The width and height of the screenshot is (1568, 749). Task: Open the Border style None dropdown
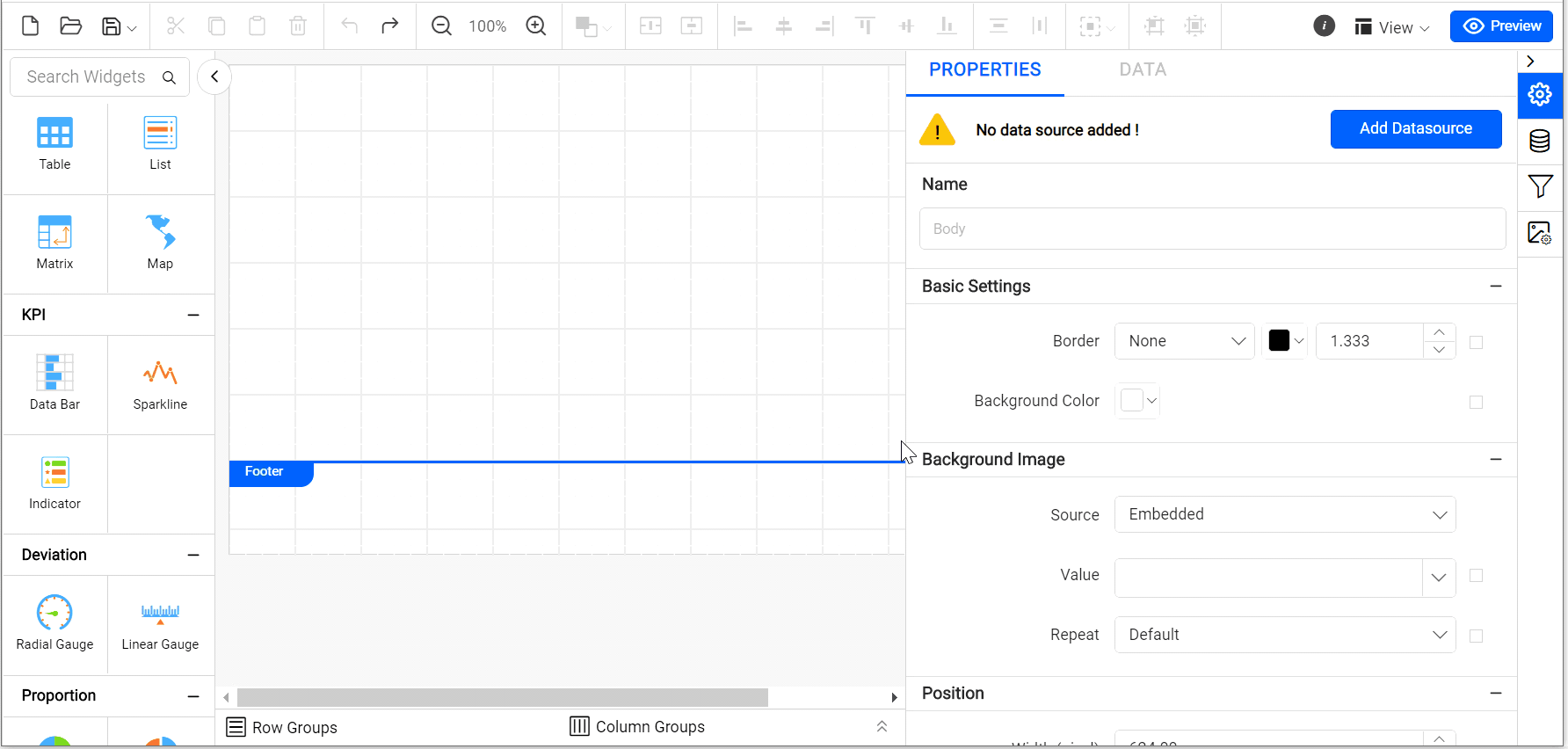tap(1184, 341)
